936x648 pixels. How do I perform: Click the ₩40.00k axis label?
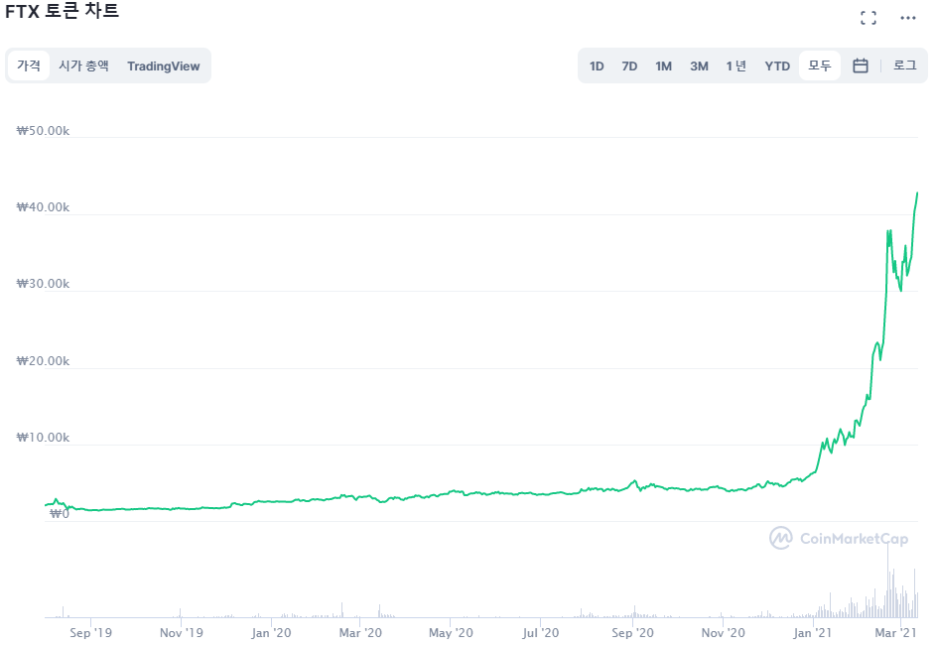[x=43, y=207]
